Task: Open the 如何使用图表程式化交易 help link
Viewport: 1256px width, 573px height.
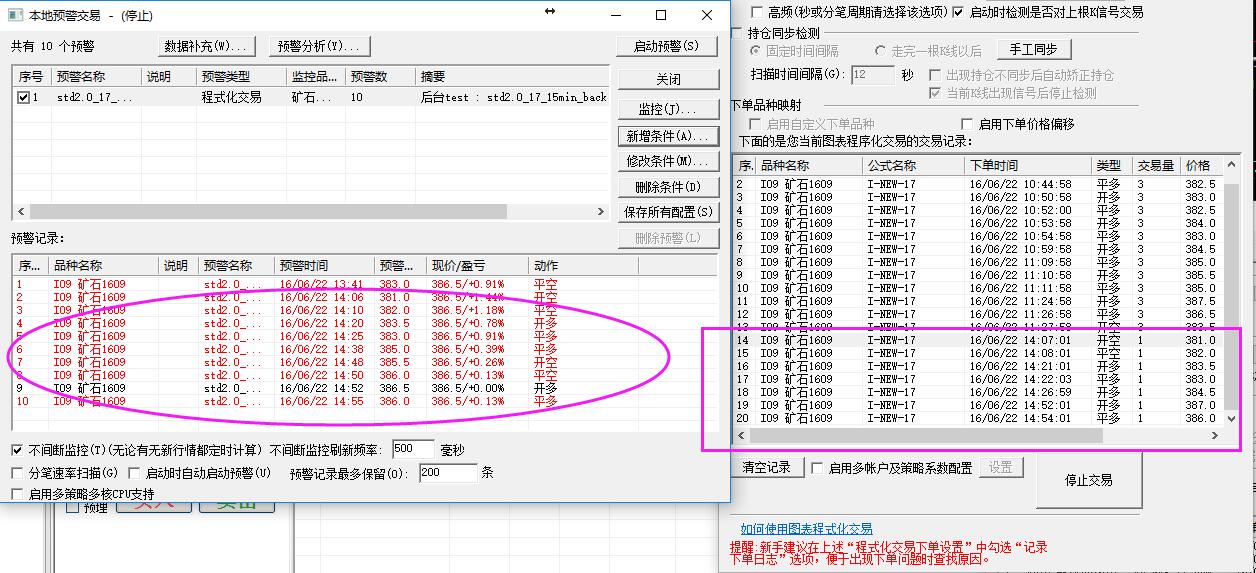Action: (x=806, y=528)
